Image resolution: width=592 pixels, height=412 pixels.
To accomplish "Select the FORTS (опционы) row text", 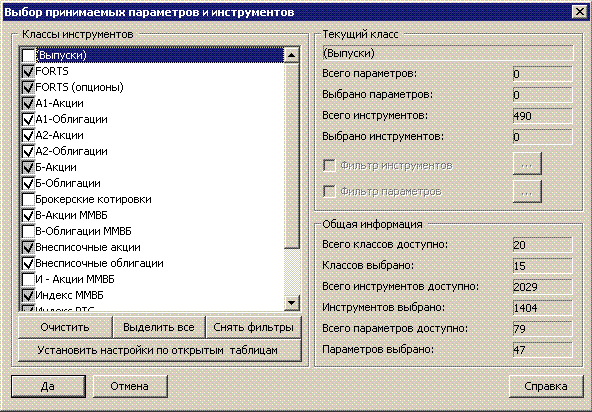I will [79, 87].
